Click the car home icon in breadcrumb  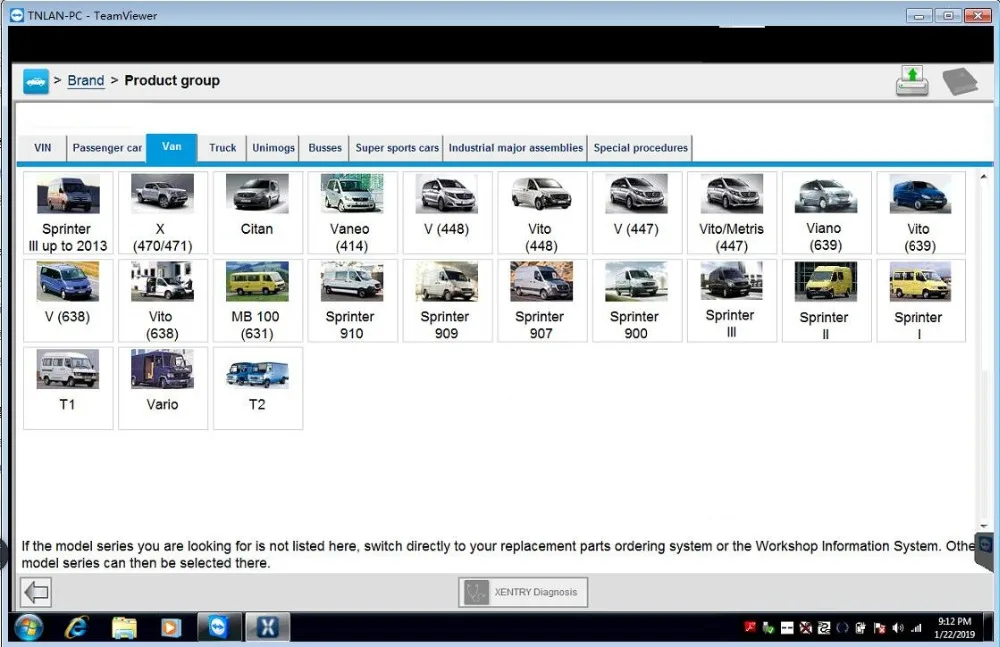tap(36, 81)
